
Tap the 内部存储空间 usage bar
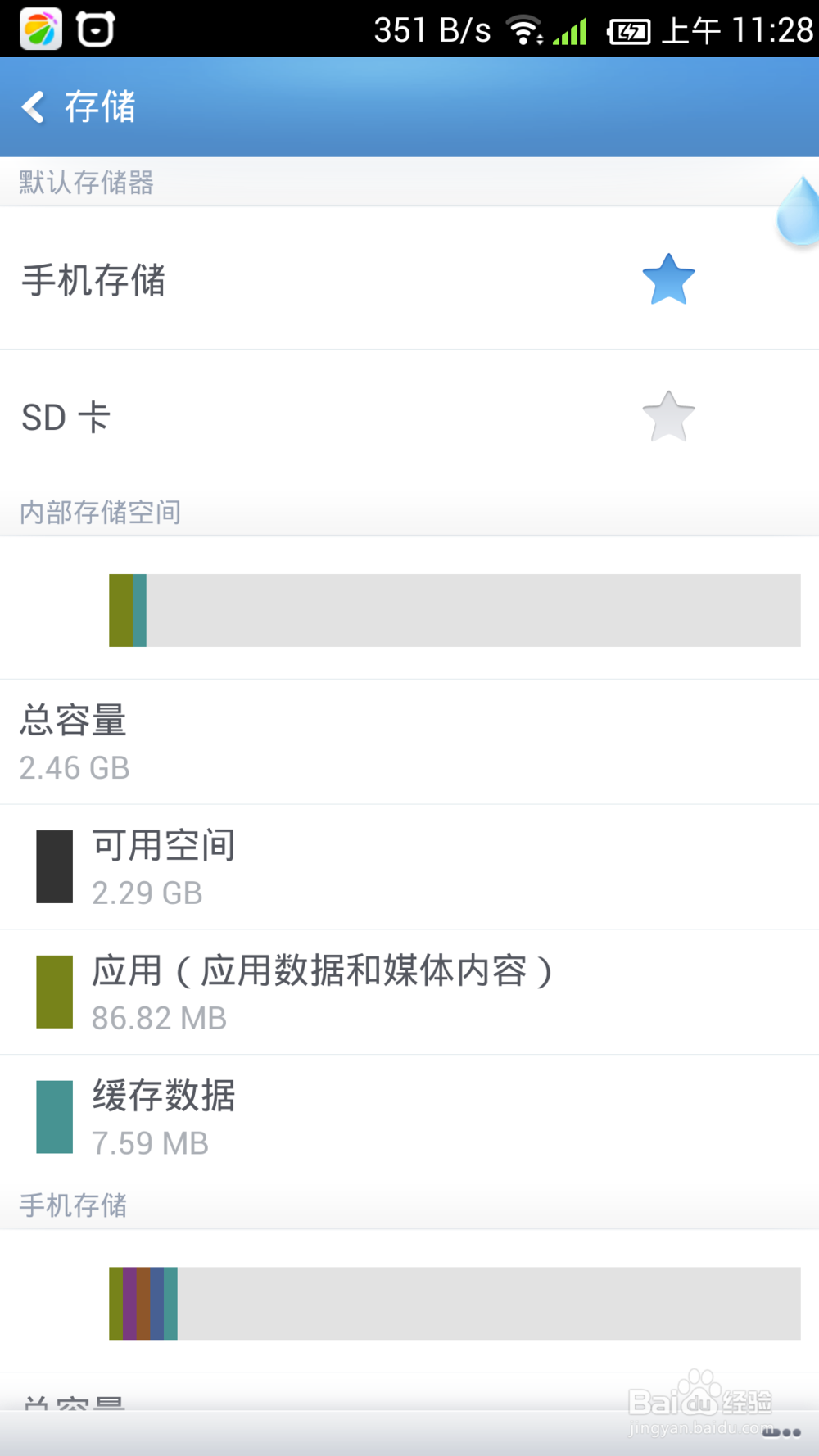(455, 610)
